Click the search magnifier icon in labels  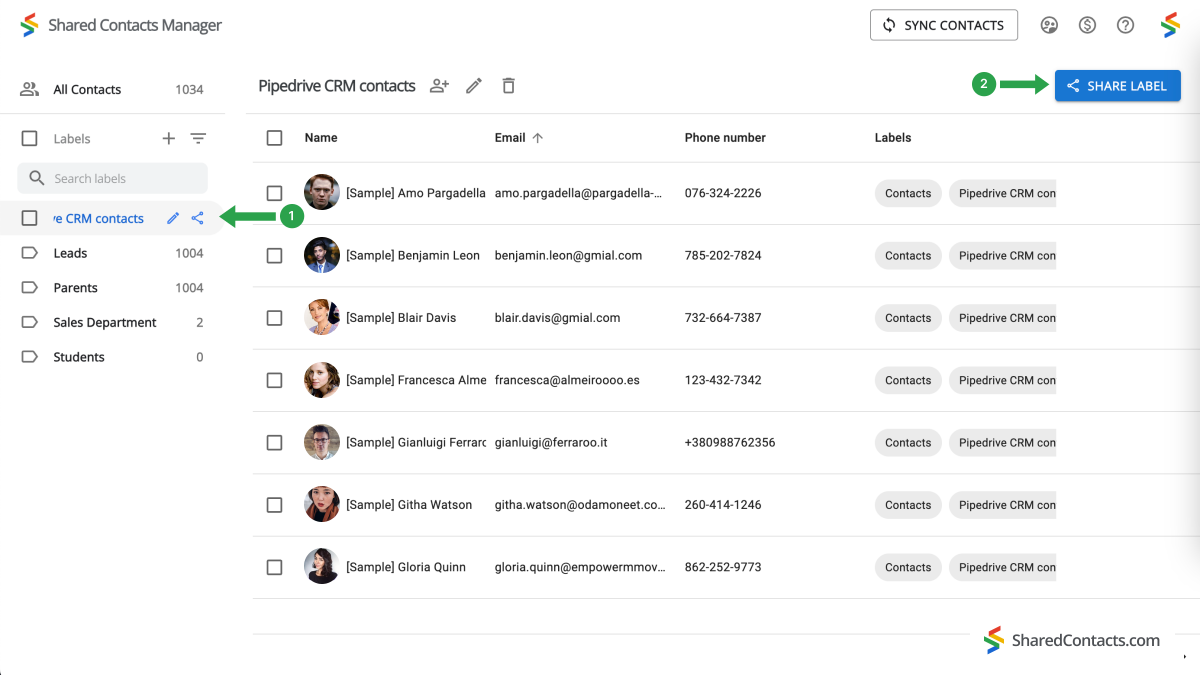point(37,178)
